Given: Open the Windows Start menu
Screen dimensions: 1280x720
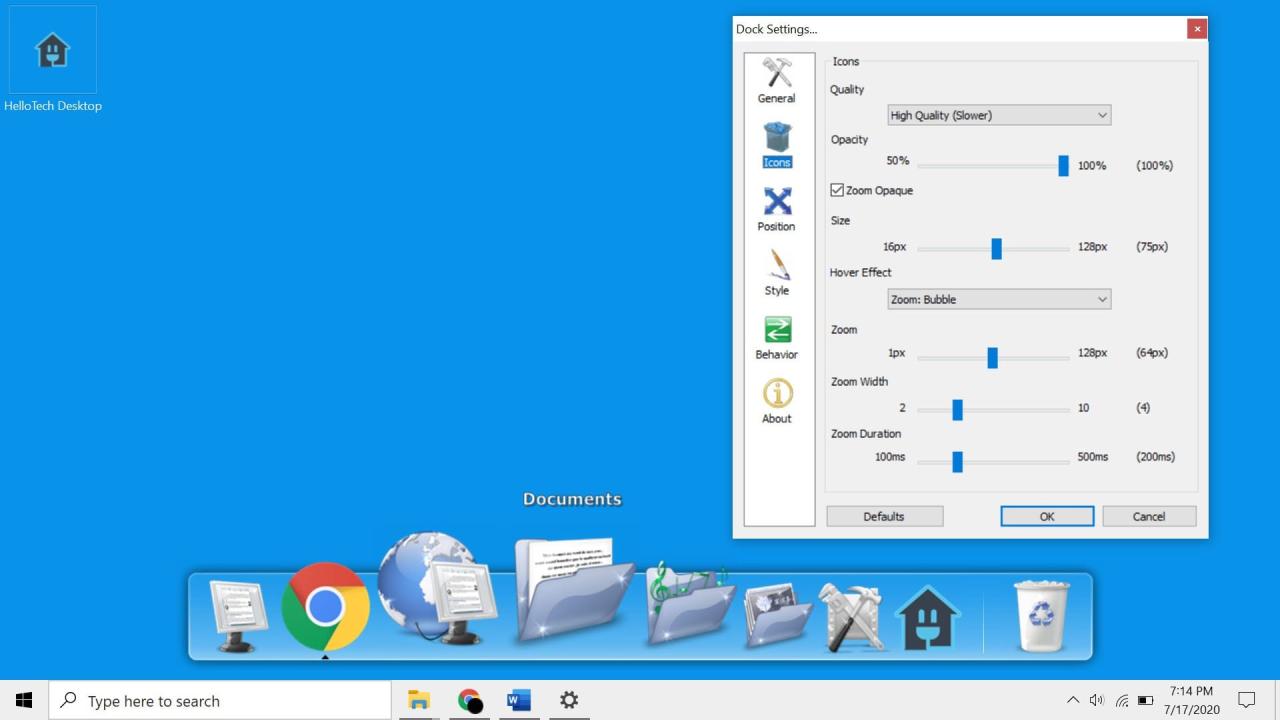Looking at the screenshot, I should [x=24, y=700].
